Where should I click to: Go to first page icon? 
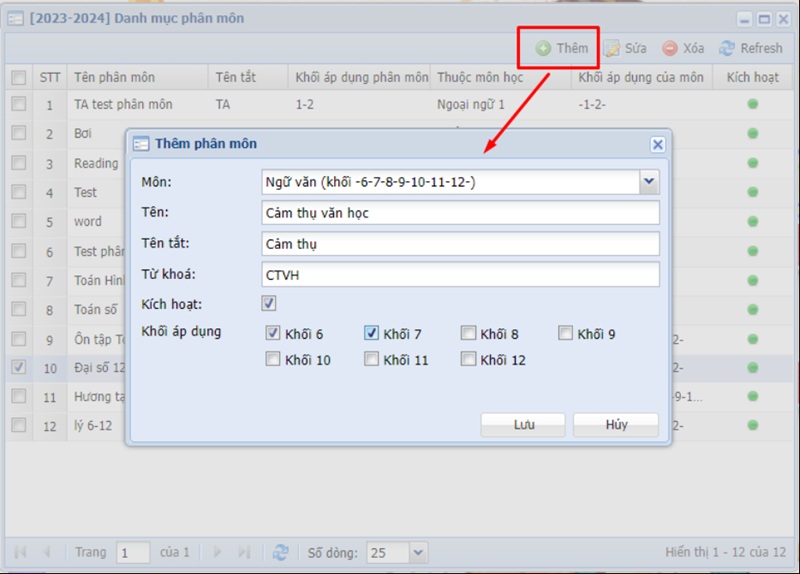click(20, 552)
